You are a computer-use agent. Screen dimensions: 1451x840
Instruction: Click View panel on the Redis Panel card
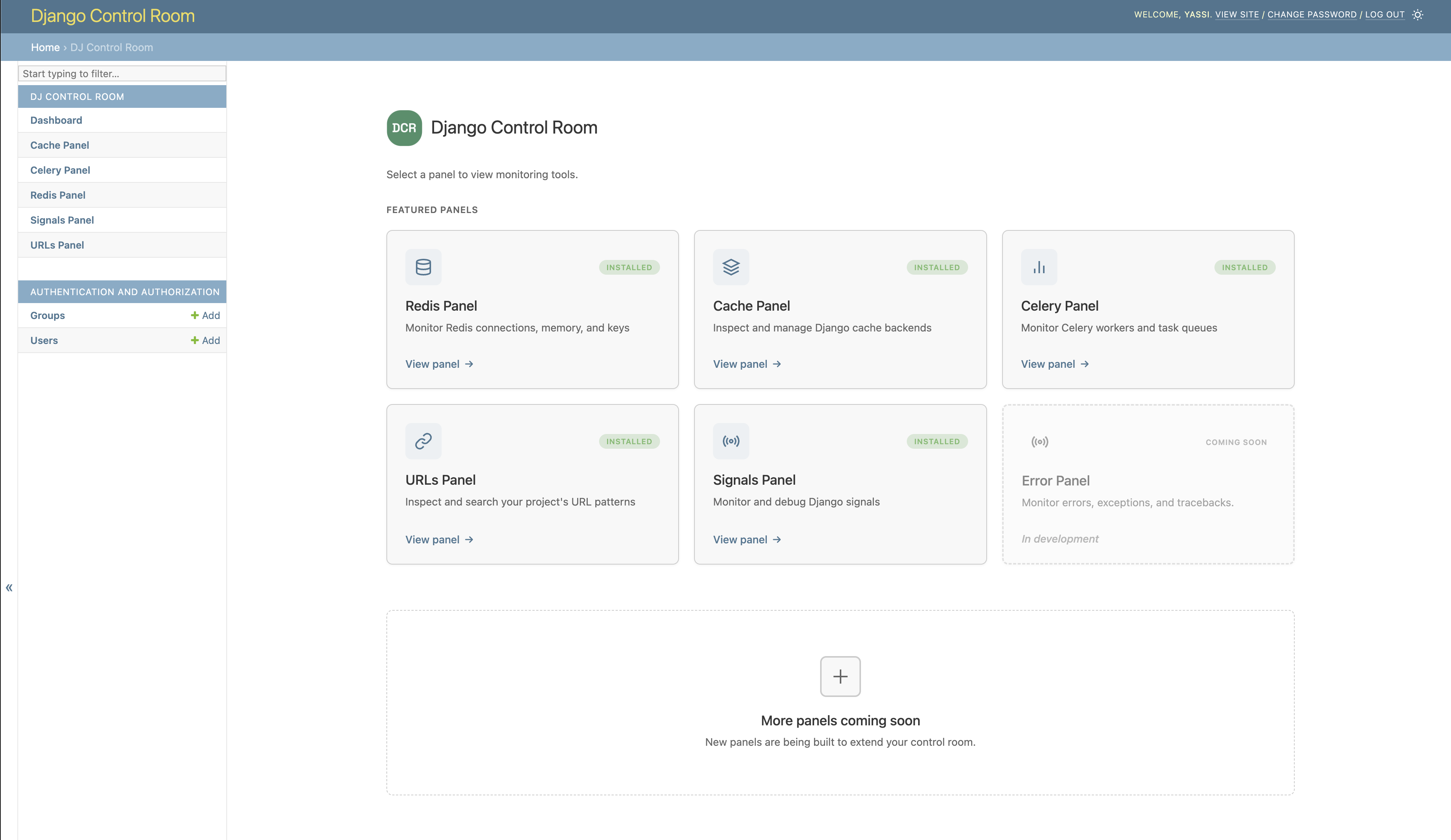(439, 364)
